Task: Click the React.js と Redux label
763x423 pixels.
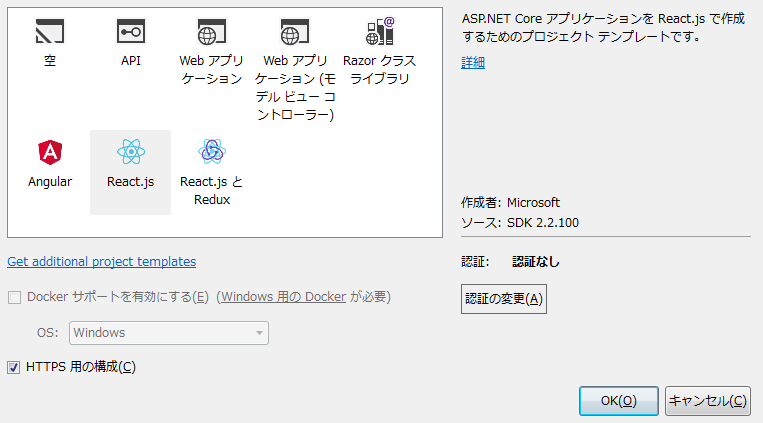Action: [212, 190]
